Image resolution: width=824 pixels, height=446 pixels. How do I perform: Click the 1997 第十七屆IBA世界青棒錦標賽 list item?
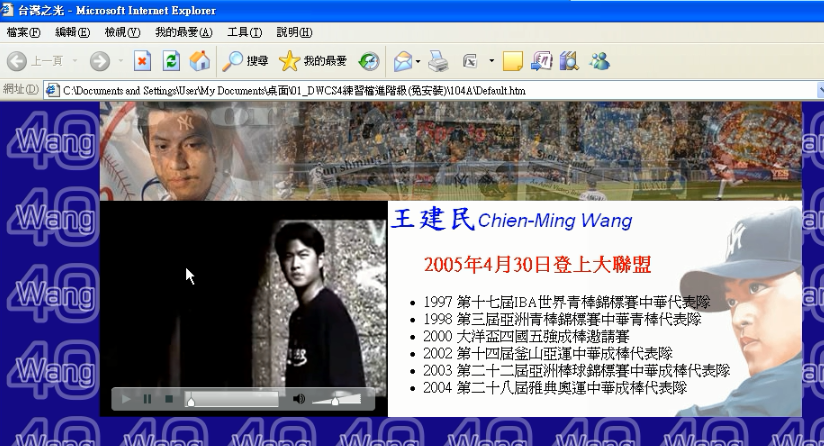pyautogui.click(x=566, y=302)
